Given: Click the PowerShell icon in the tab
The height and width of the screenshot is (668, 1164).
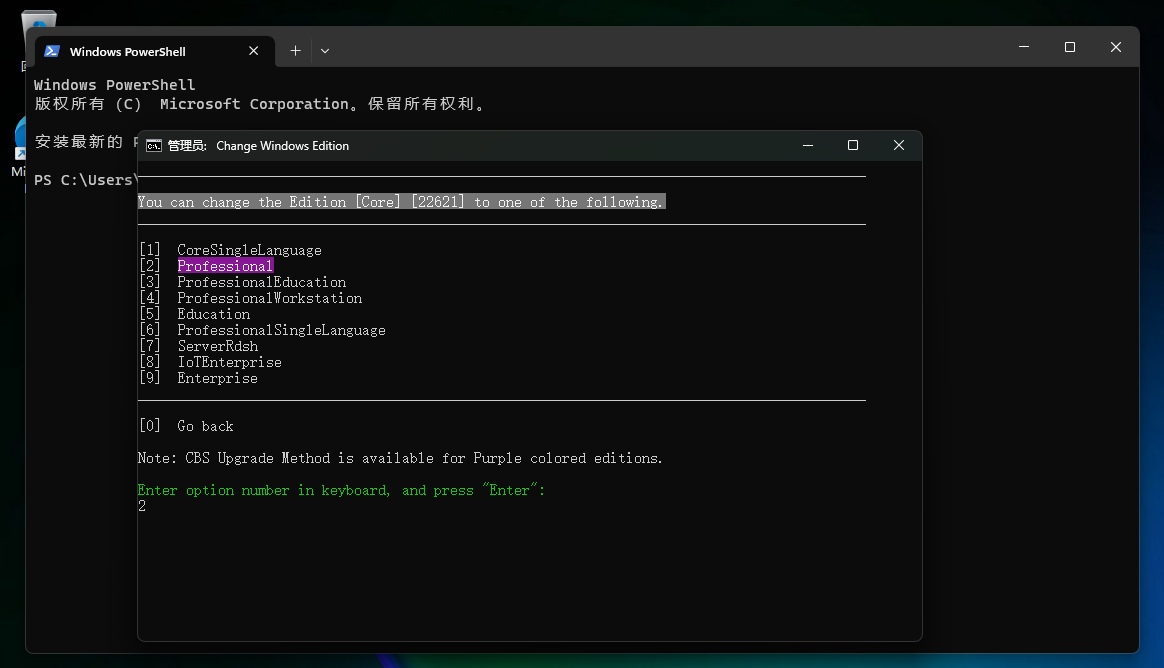Looking at the screenshot, I should [52, 51].
